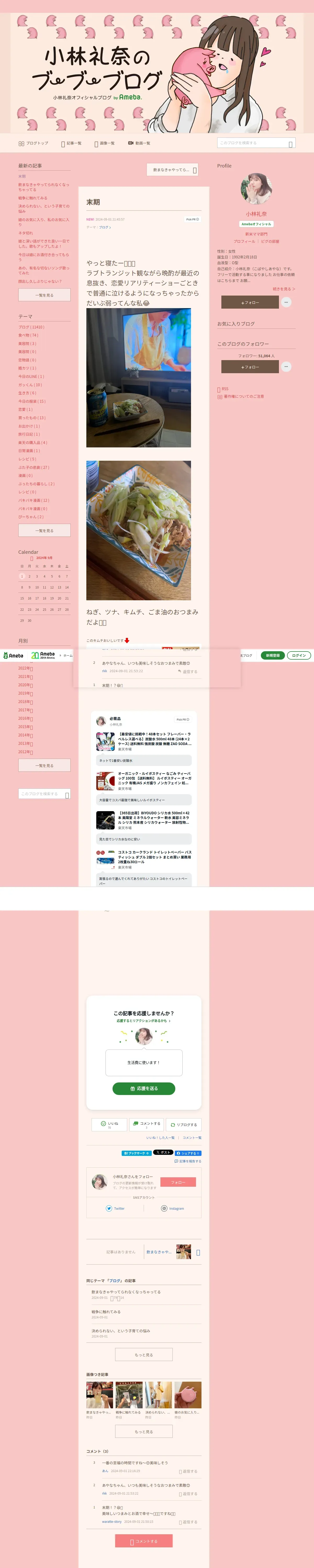Click Ameba 20th Anniversary logo
The image size is (314, 1568).
coord(43,656)
